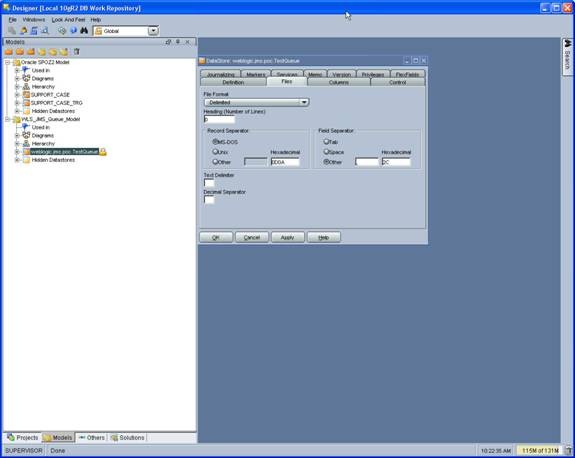Click the Apply button

288,237
